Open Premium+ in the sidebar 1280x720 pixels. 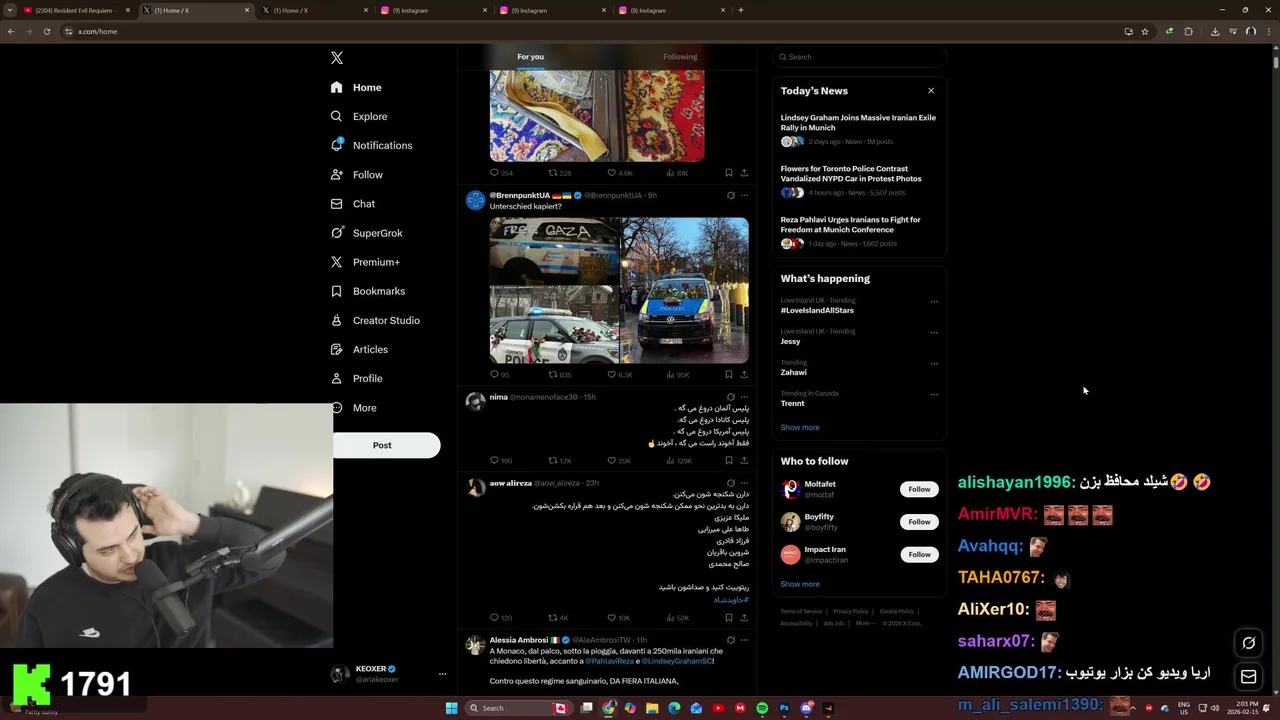pos(365,262)
